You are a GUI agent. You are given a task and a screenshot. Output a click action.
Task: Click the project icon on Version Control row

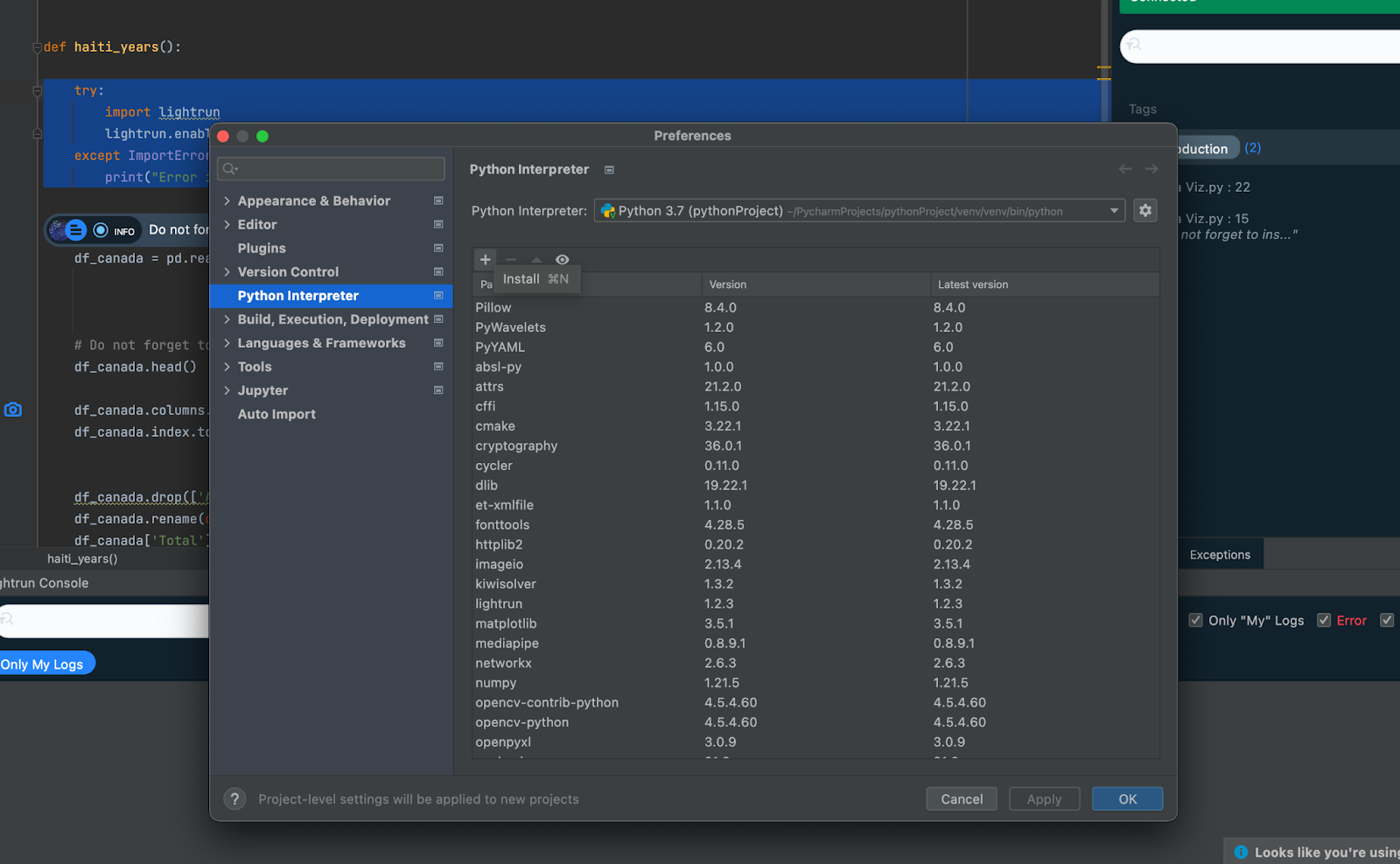(438, 271)
